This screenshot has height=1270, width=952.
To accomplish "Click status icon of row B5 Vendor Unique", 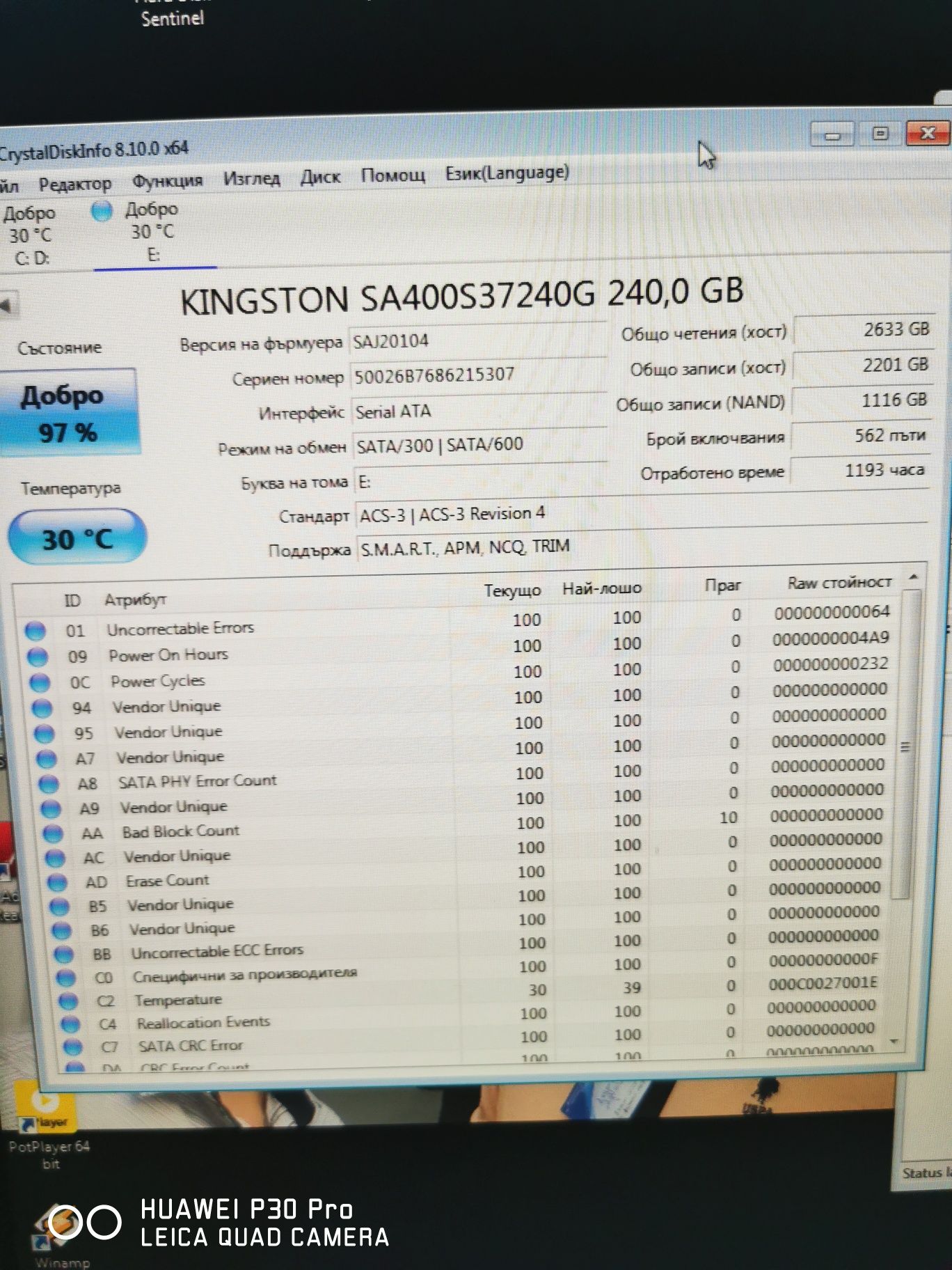I will 59,907.
